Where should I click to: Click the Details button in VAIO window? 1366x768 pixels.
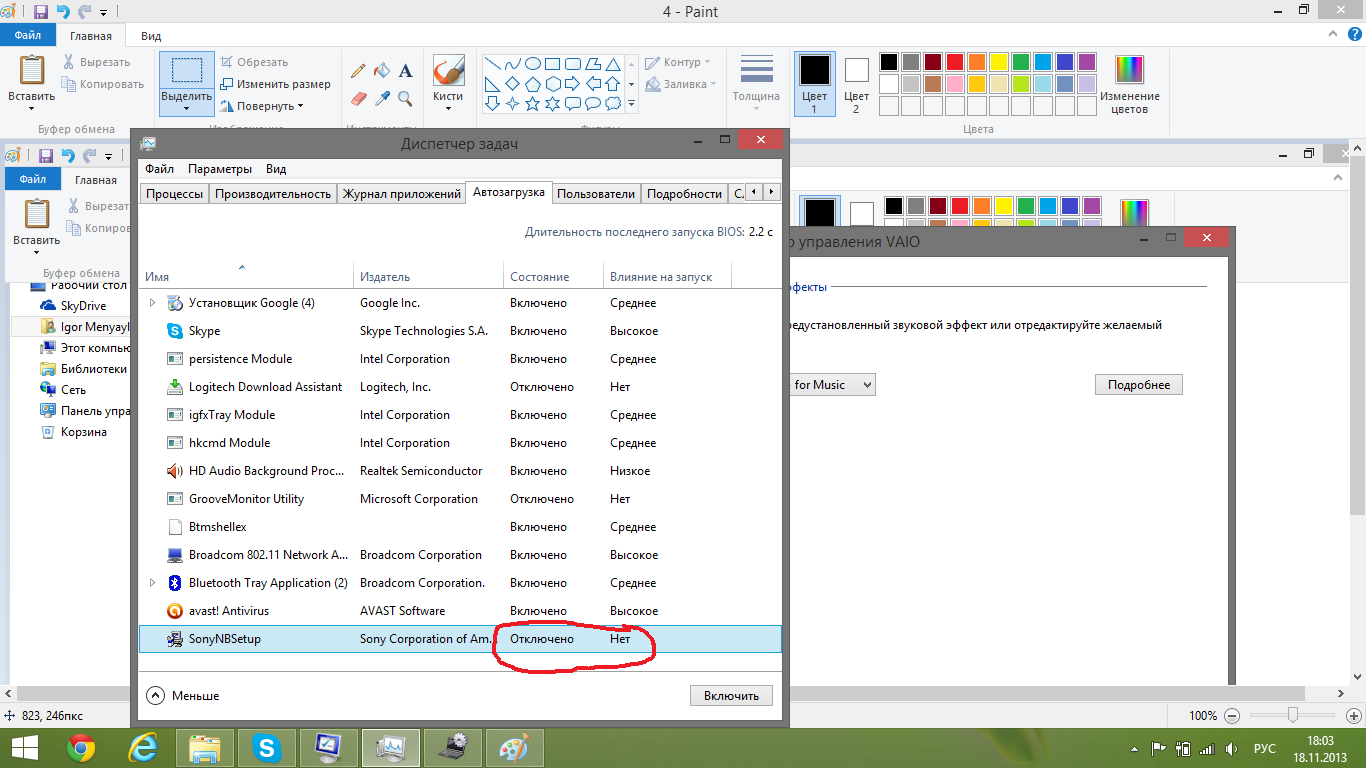tap(1138, 385)
